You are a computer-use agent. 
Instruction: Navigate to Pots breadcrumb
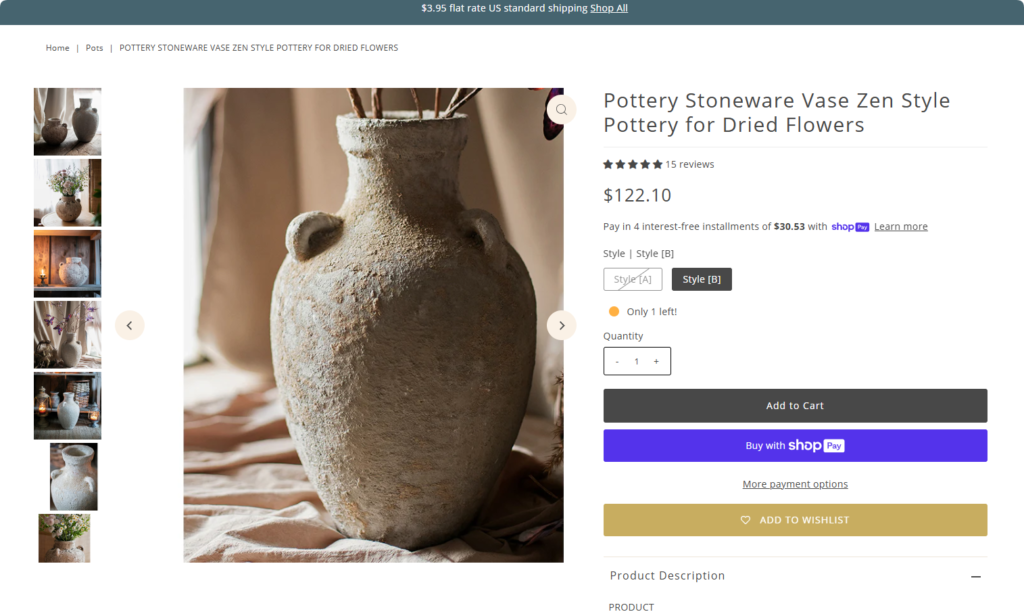94,48
